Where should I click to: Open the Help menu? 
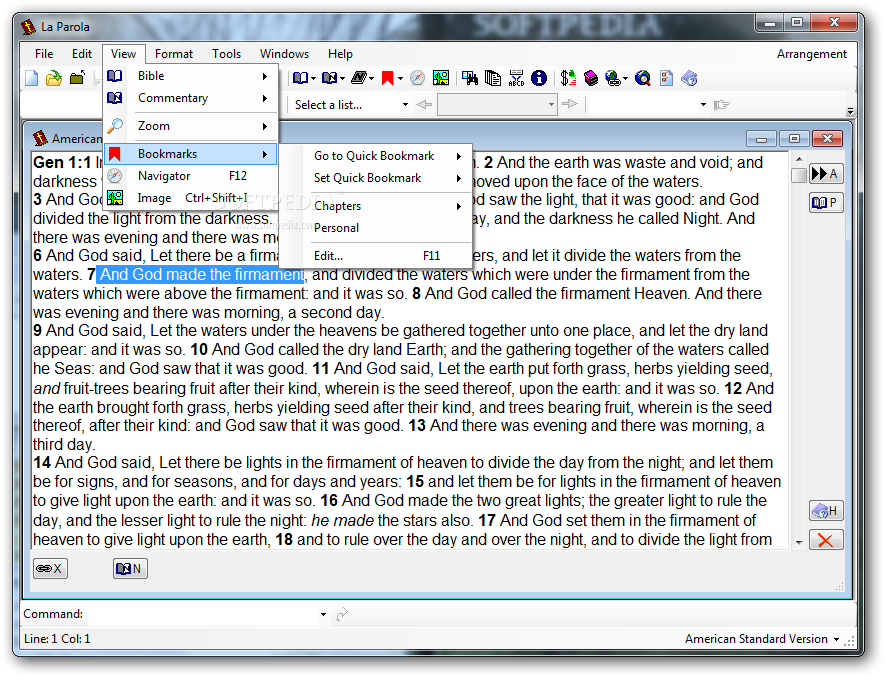(x=340, y=54)
